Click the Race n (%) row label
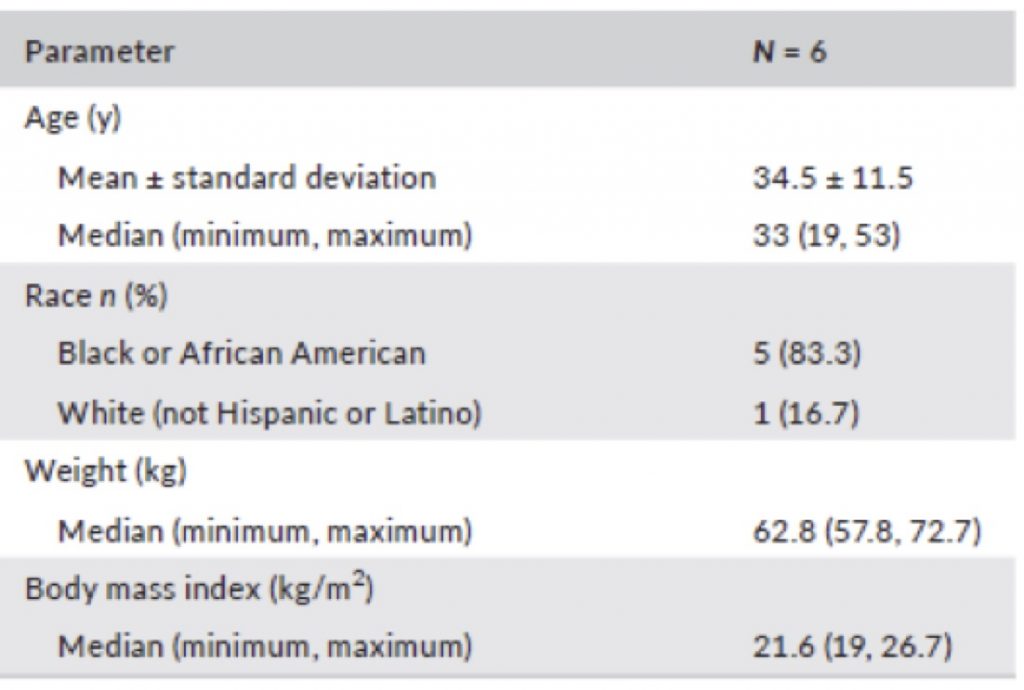 click(x=96, y=296)
